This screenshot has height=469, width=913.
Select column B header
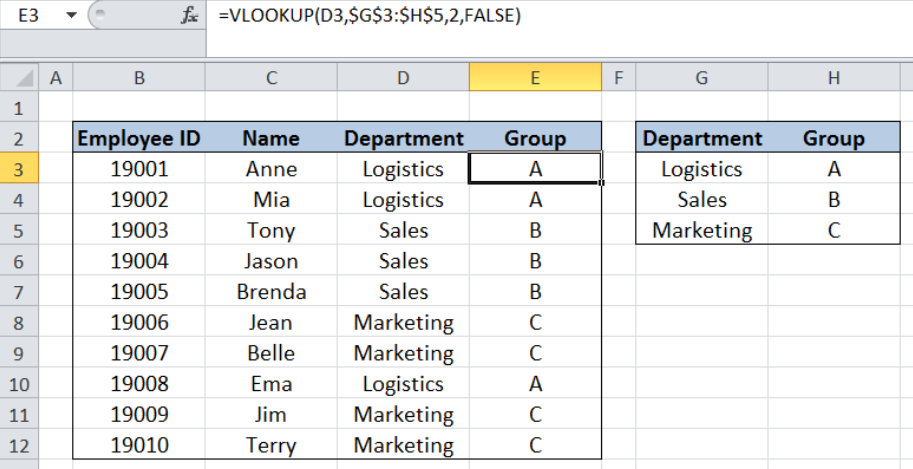(x=139, y=77)
